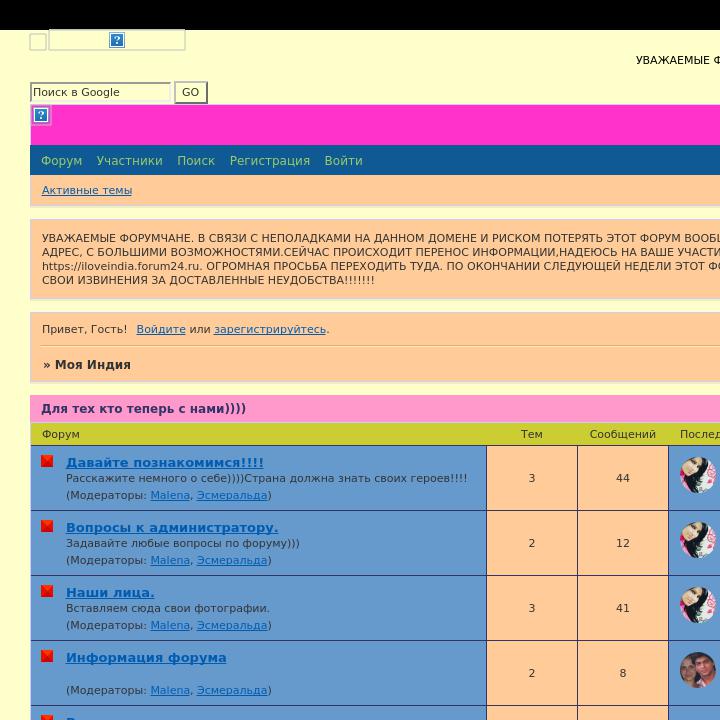Open the Участники menu item

[129, 161]
